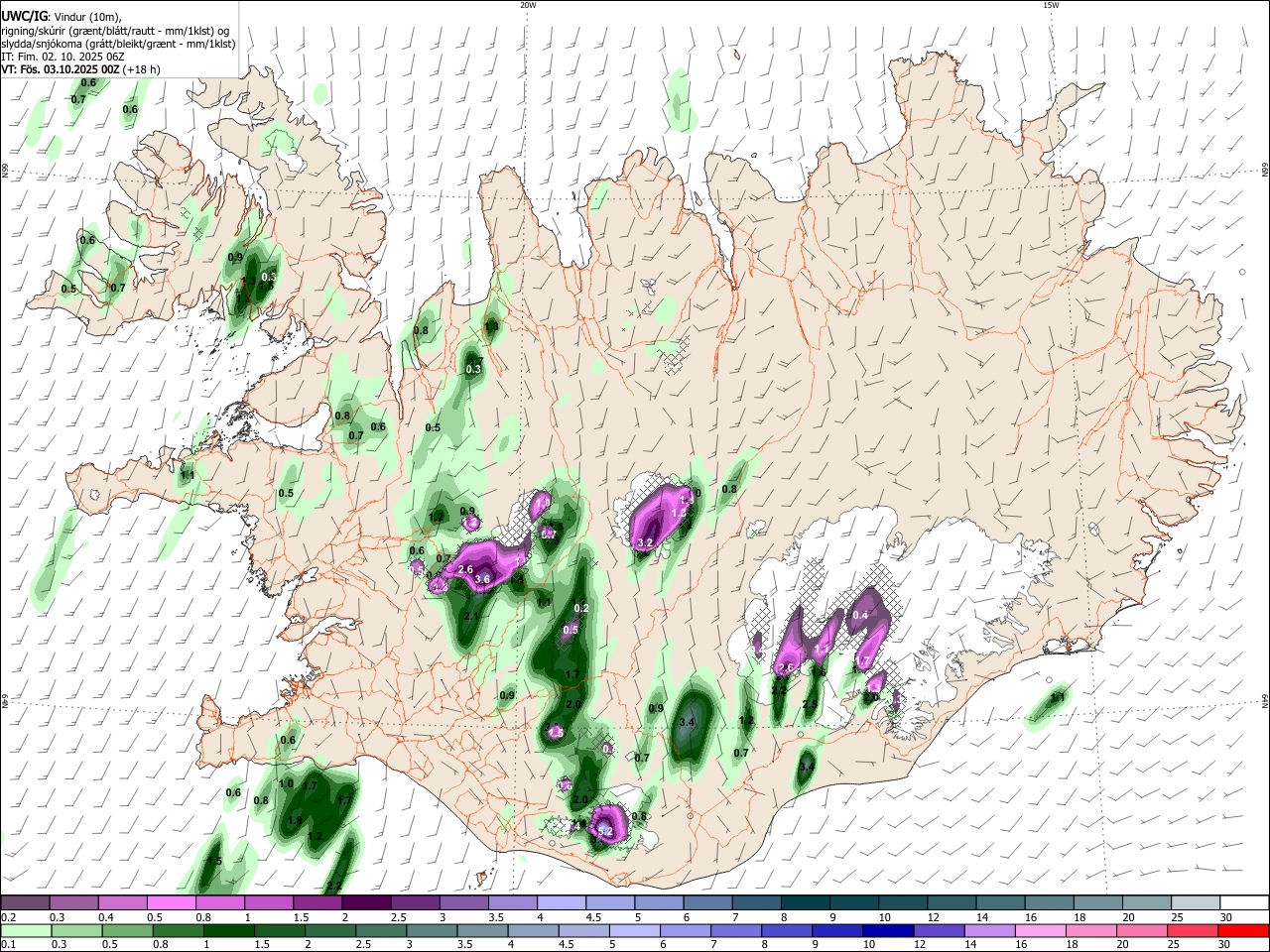
Task: Click the rain legend swatch labeled 0.5
Action: point(129,930)
